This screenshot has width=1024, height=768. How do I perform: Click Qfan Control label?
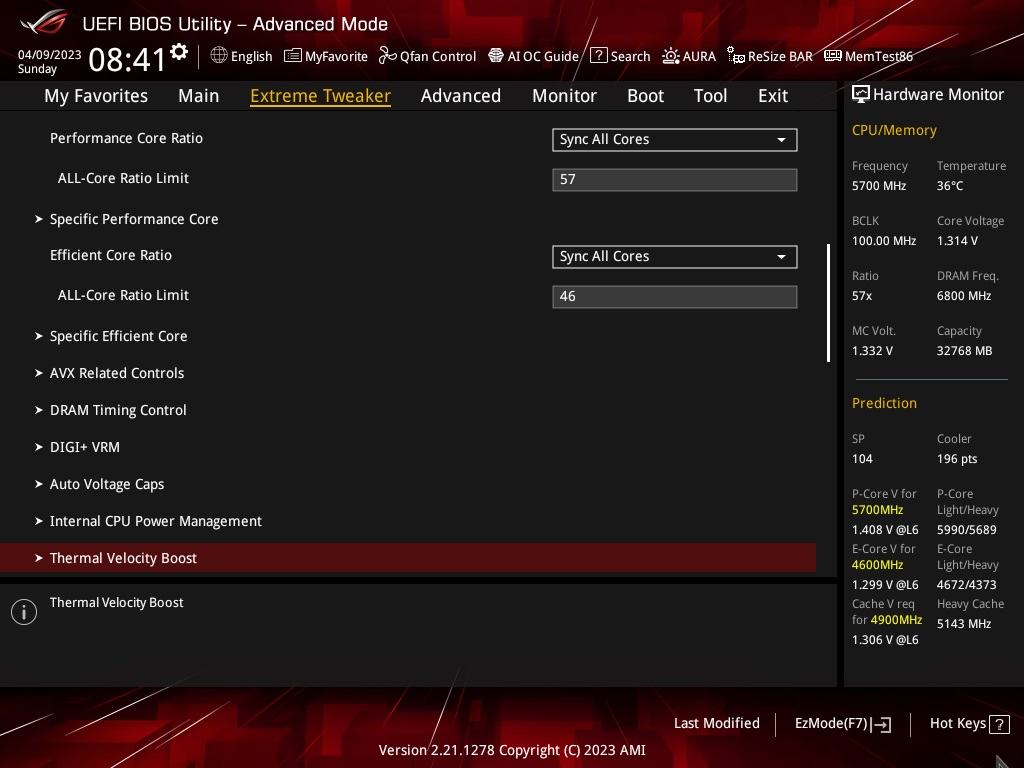point(438,56)
